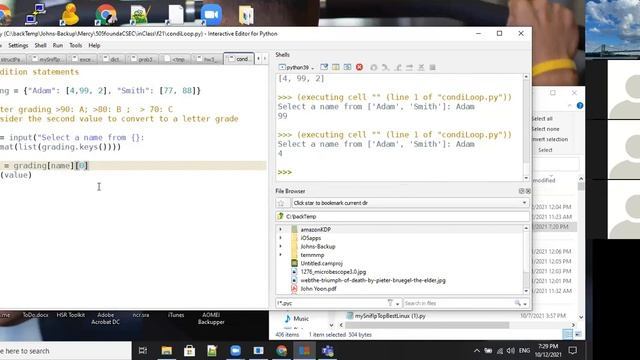Click the Windows search box

pos(65,351)
